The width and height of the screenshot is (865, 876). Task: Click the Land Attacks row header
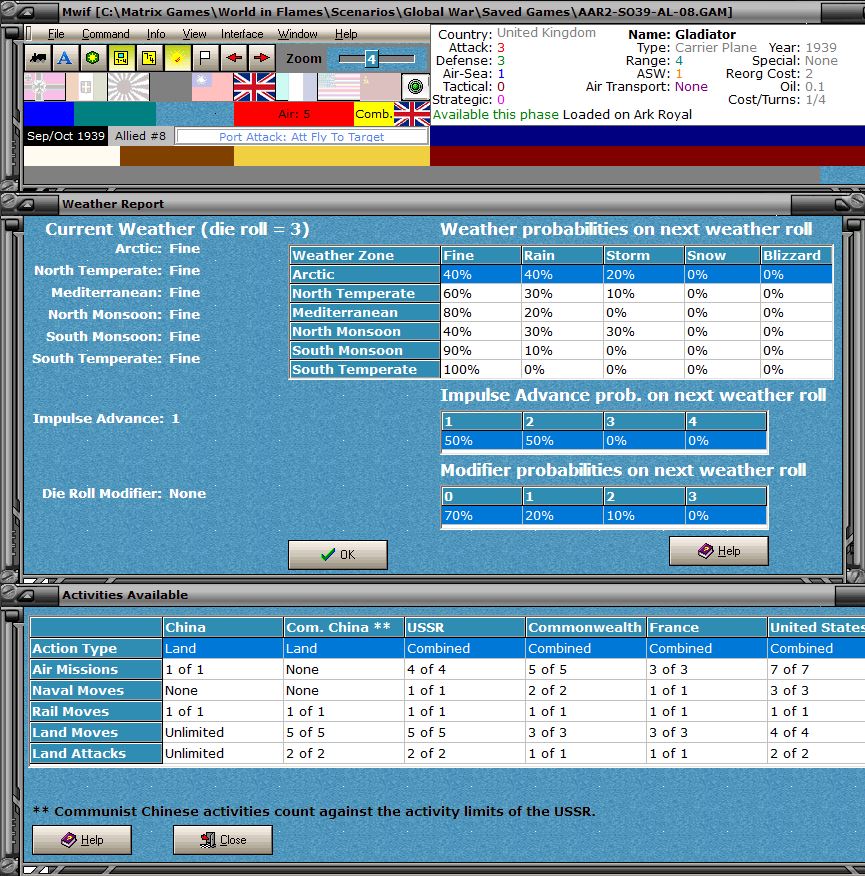point(96,753)
